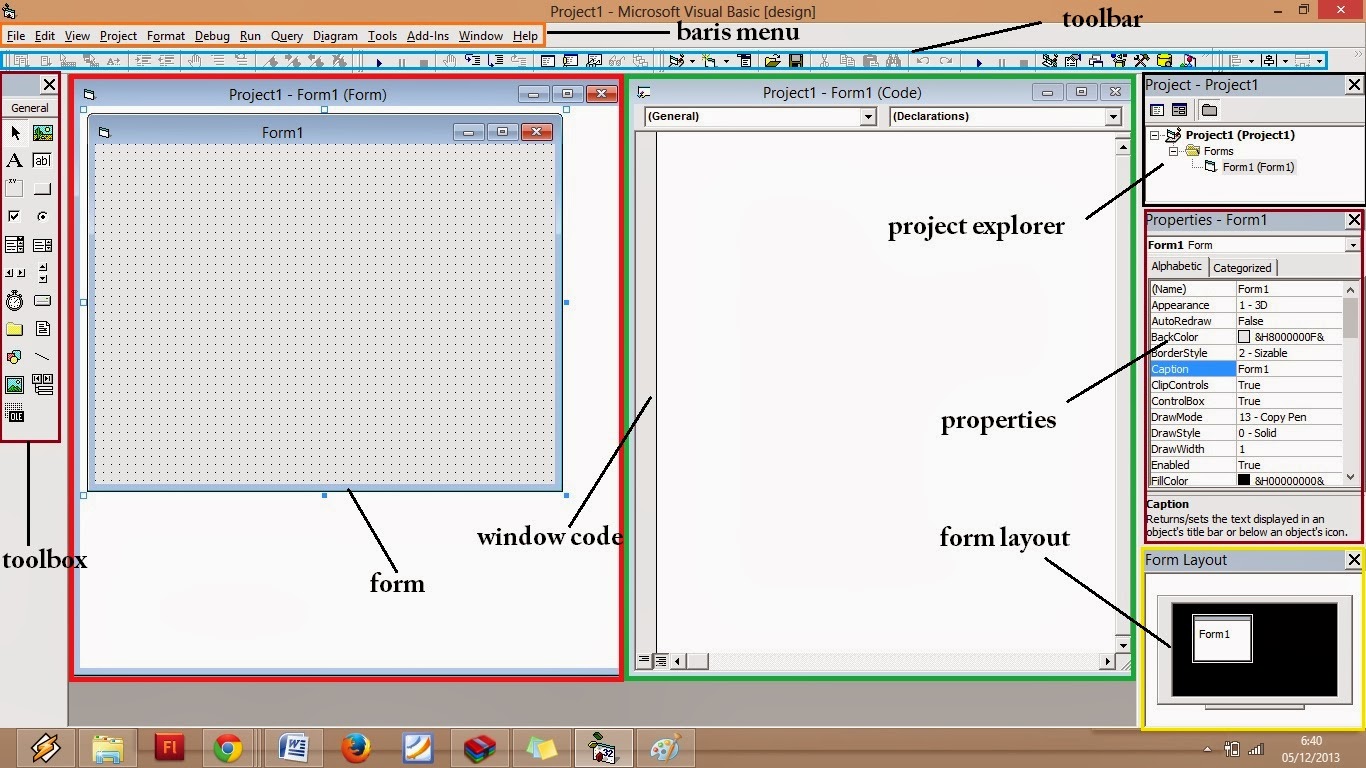
Task: Open the Align controls dropdown arrow
Action: (1251, 62)
